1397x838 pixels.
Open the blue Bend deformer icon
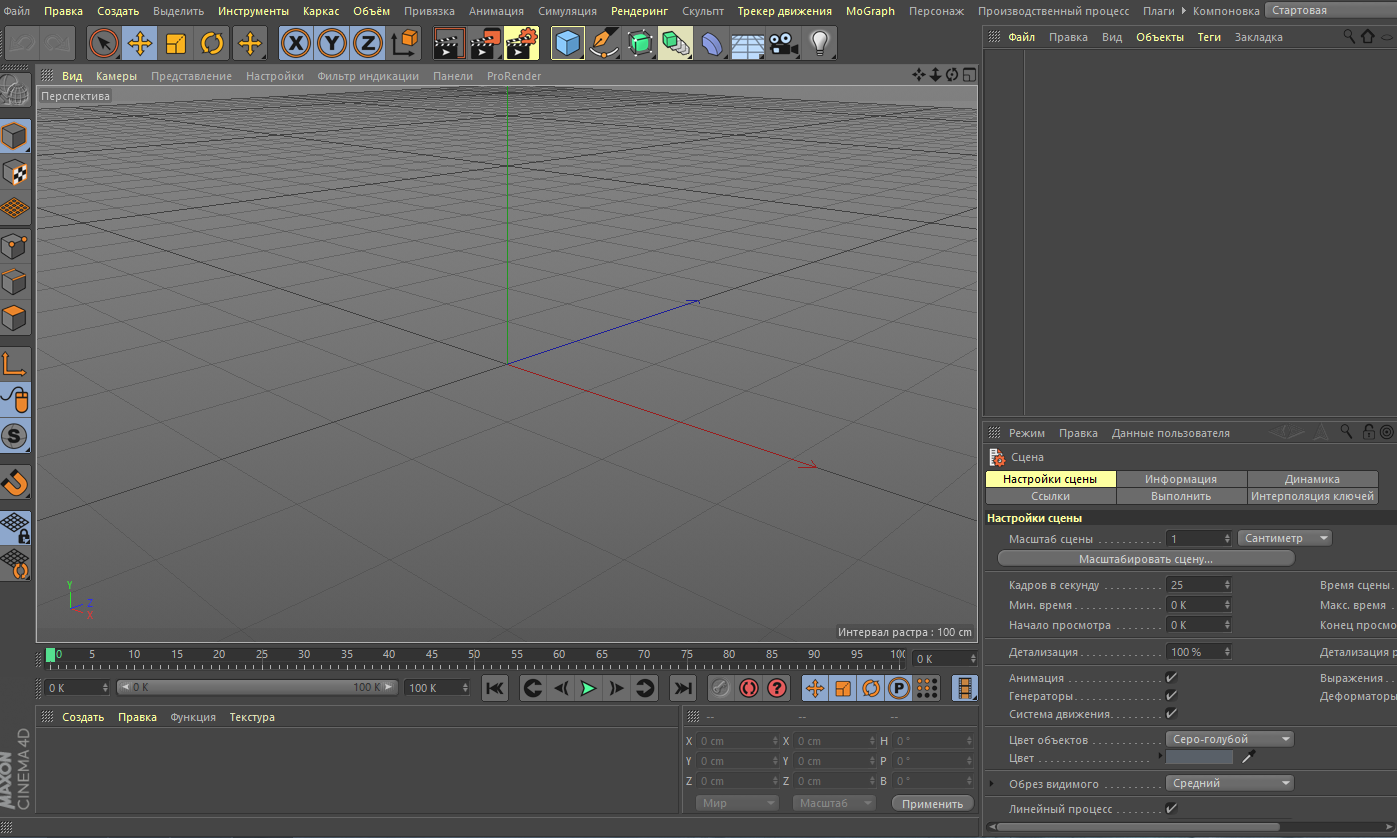tap(712, 43)
